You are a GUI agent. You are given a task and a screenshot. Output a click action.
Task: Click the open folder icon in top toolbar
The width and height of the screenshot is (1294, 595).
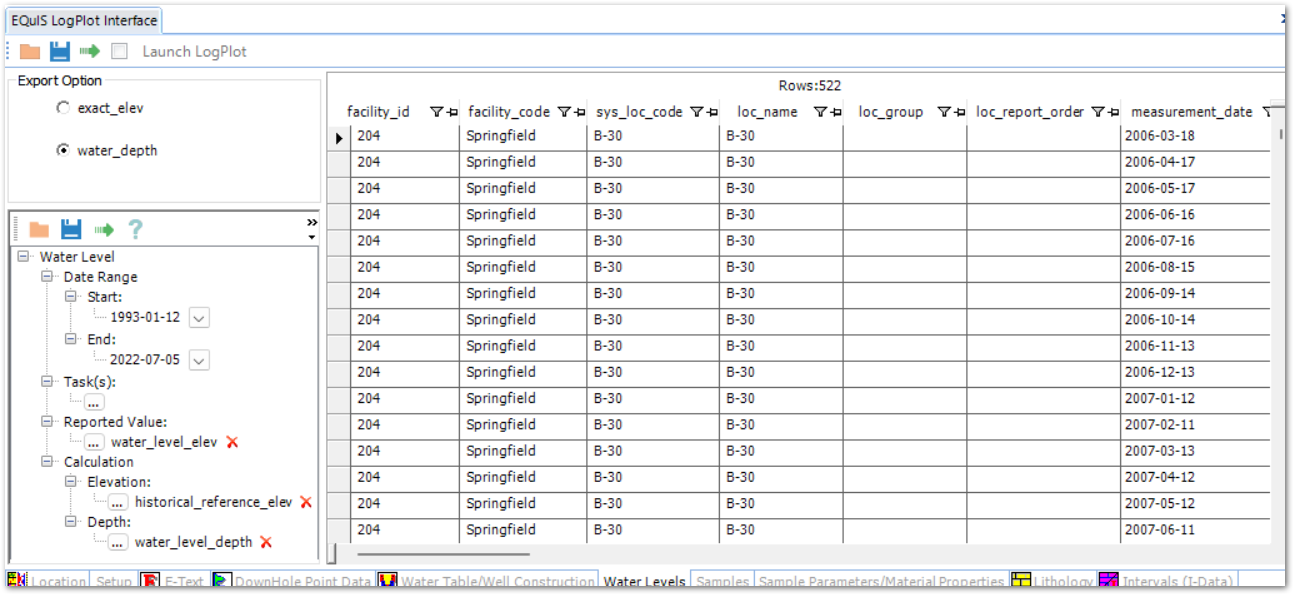30,51
